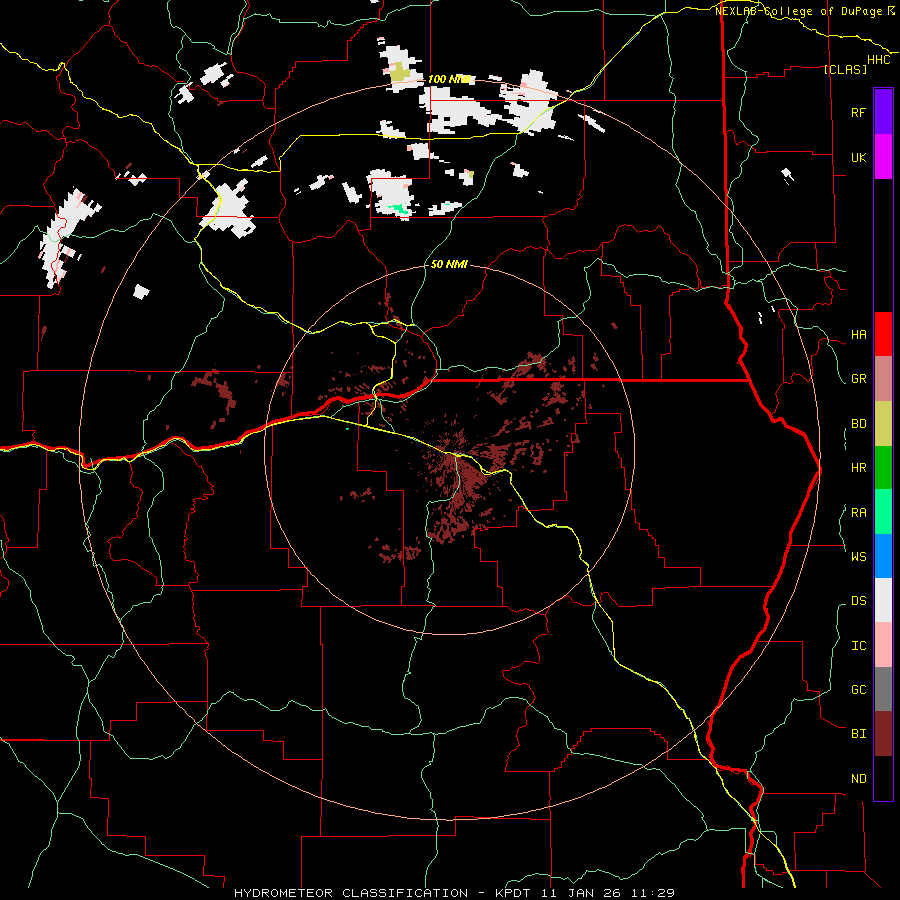The height and width of the screenshot is (900, 900).
Task: Click the 11 JAN 26 date stamp
Action: click(x=583, y=893)
